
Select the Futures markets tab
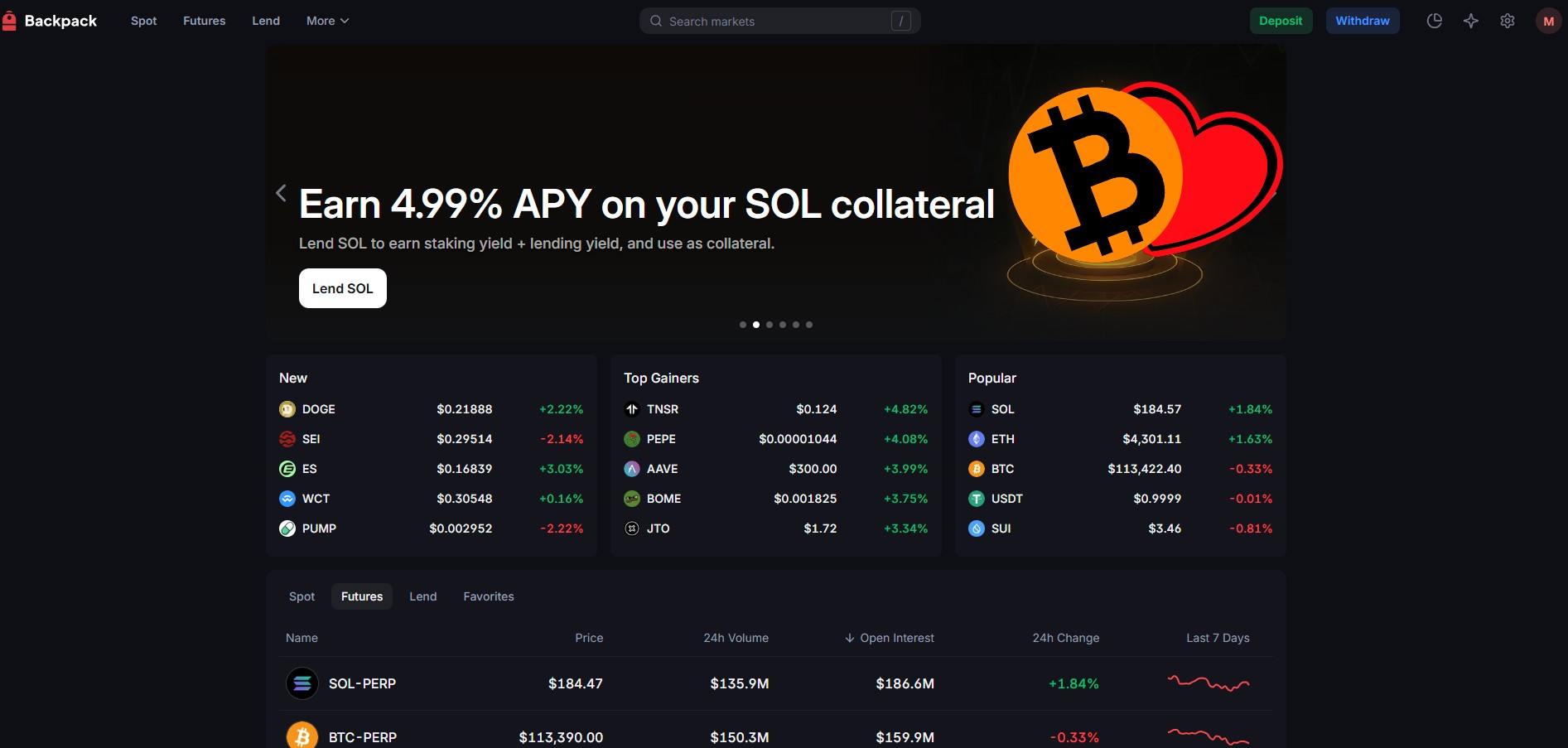pos(362,596)
